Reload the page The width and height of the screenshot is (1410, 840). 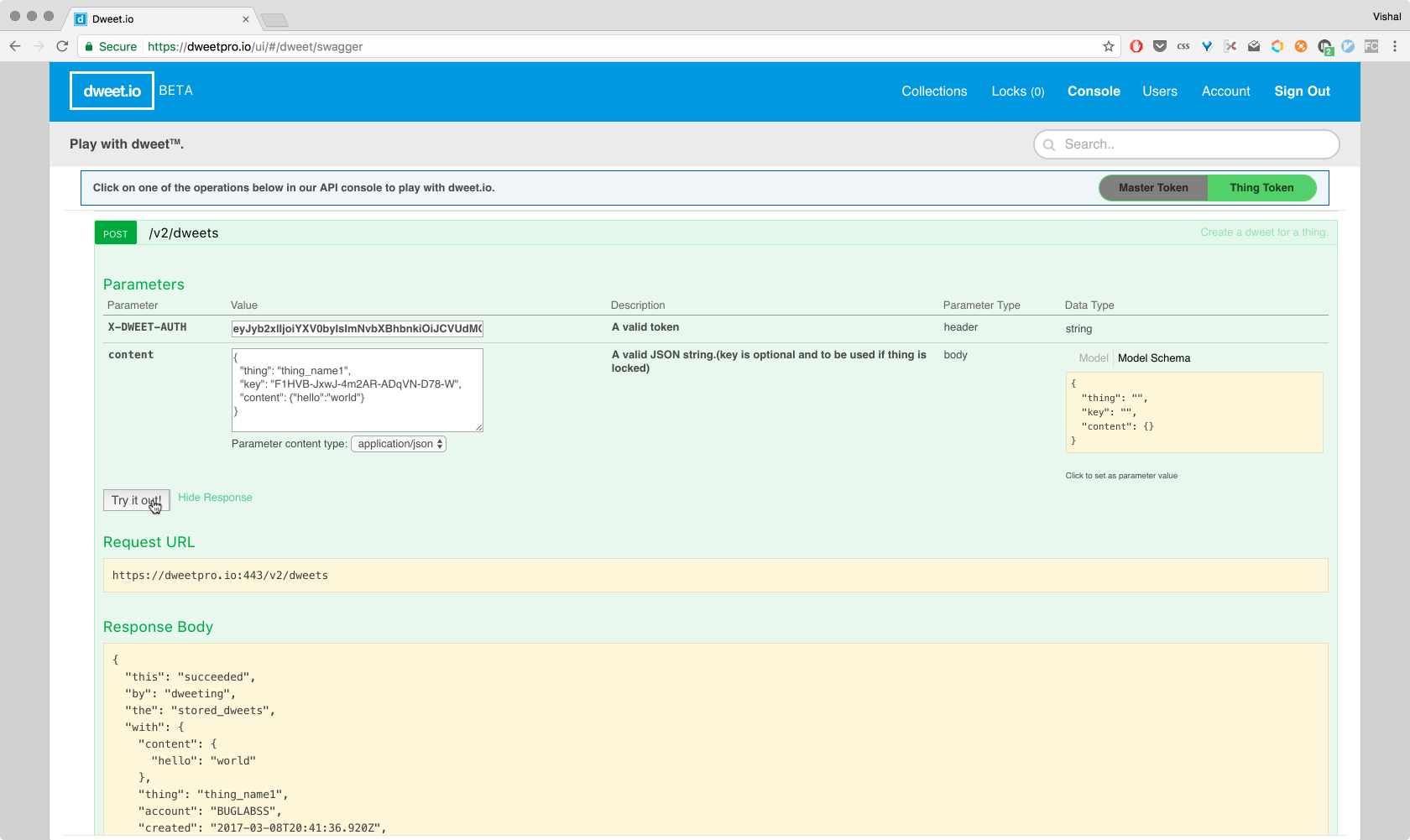coord(62,46)
